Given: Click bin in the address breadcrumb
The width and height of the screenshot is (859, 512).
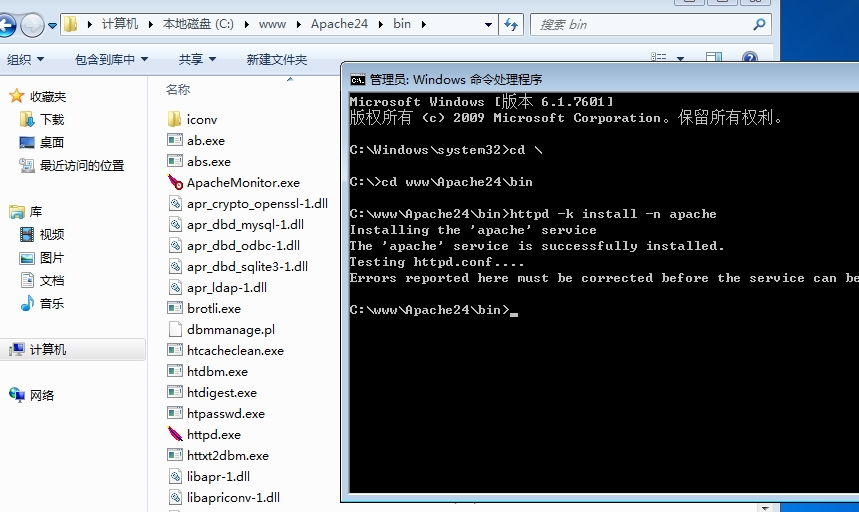Looking at the screenshot, I should (402, 24).
